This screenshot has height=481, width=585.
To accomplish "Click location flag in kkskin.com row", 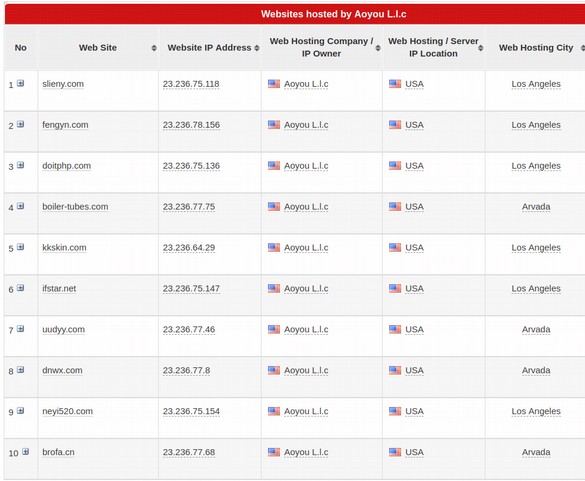I will point(395,247).
